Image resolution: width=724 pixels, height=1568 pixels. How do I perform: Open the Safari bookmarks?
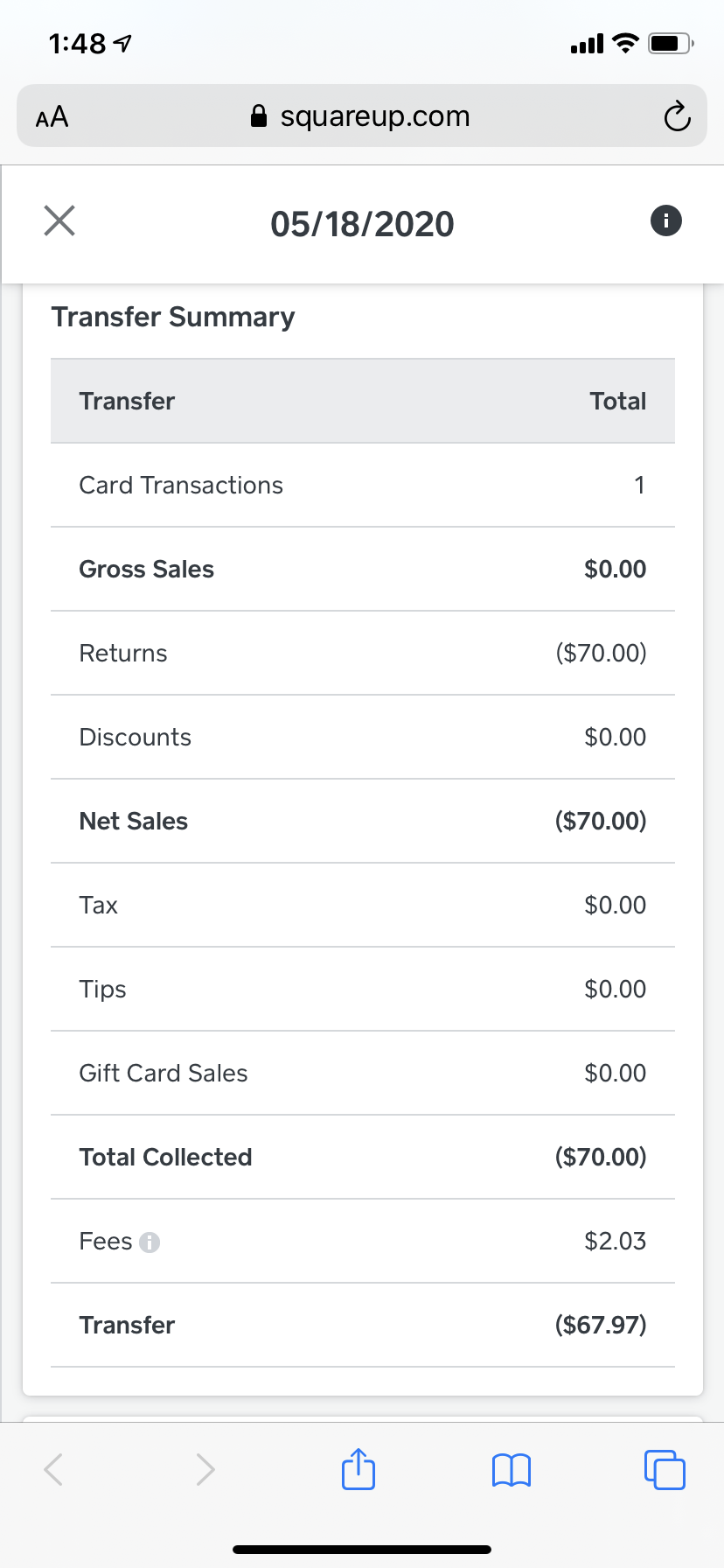coord(512,1469)
